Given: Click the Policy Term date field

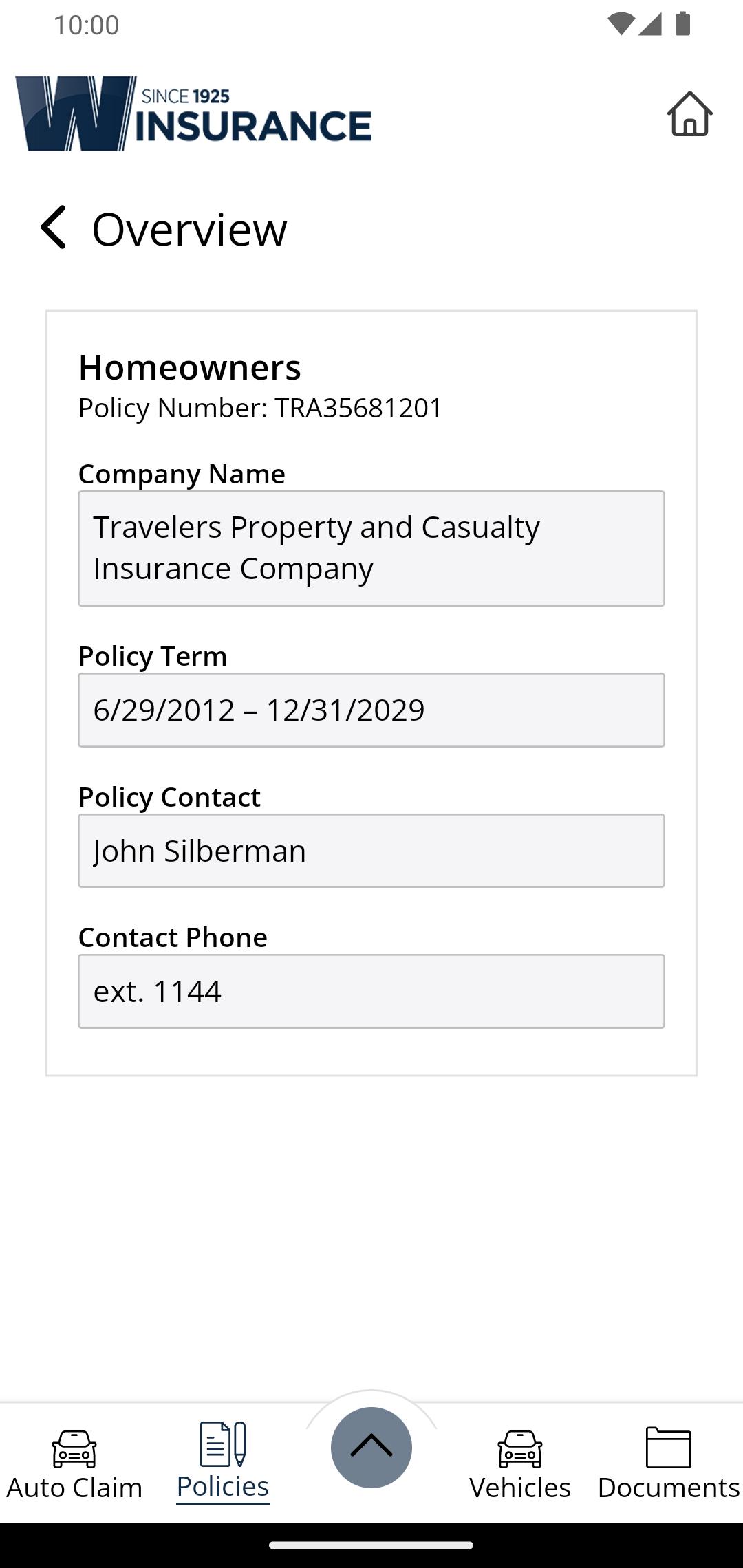Looking at the screenshot, I should [371, 710].
